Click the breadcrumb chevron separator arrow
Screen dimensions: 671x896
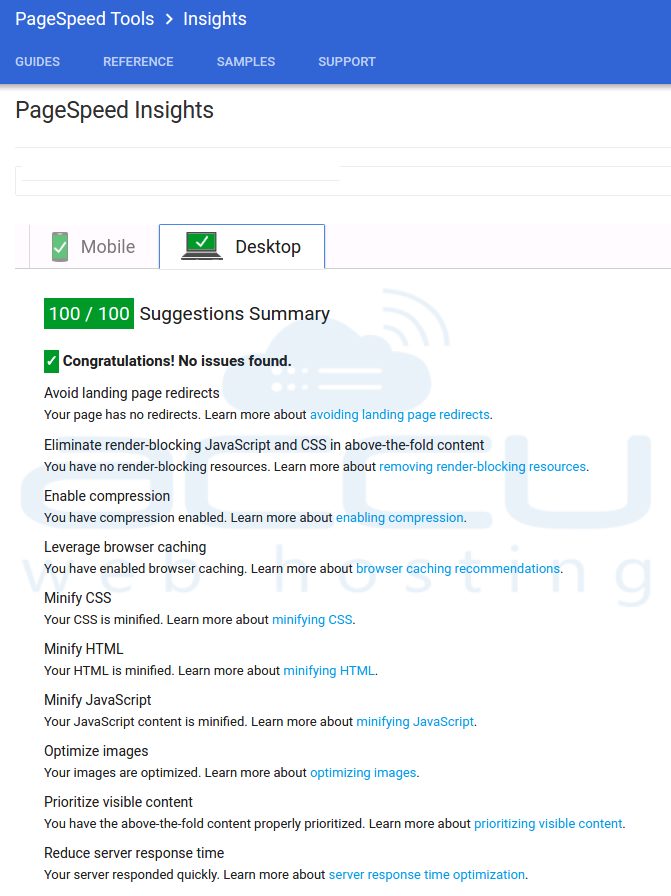coord(169,19)
